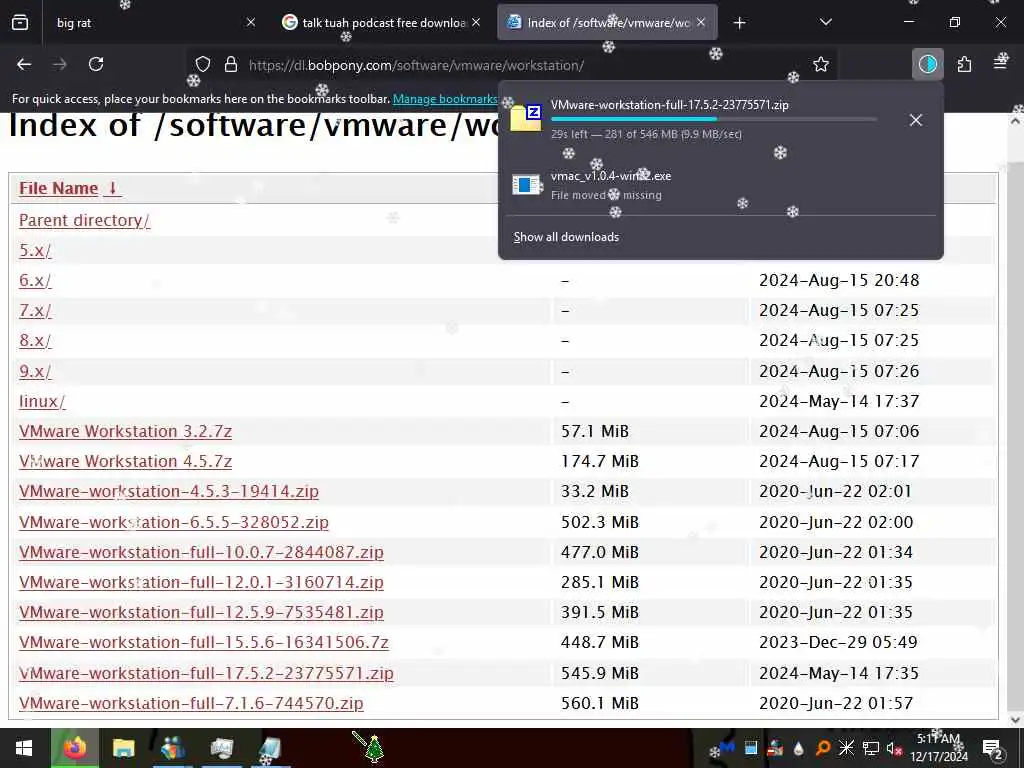Viewport: 1024px width, 768px height.
Task: Download VMware-workstation-full-12.5.9-7535481.zip
Action: 201,613
